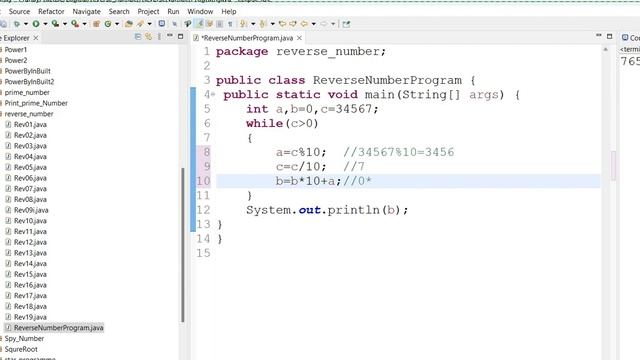The width and height of the screenshot is (640, 360).
Task: Select ReverseNumberProgram.java in the explorer
Action: [58, 328]
